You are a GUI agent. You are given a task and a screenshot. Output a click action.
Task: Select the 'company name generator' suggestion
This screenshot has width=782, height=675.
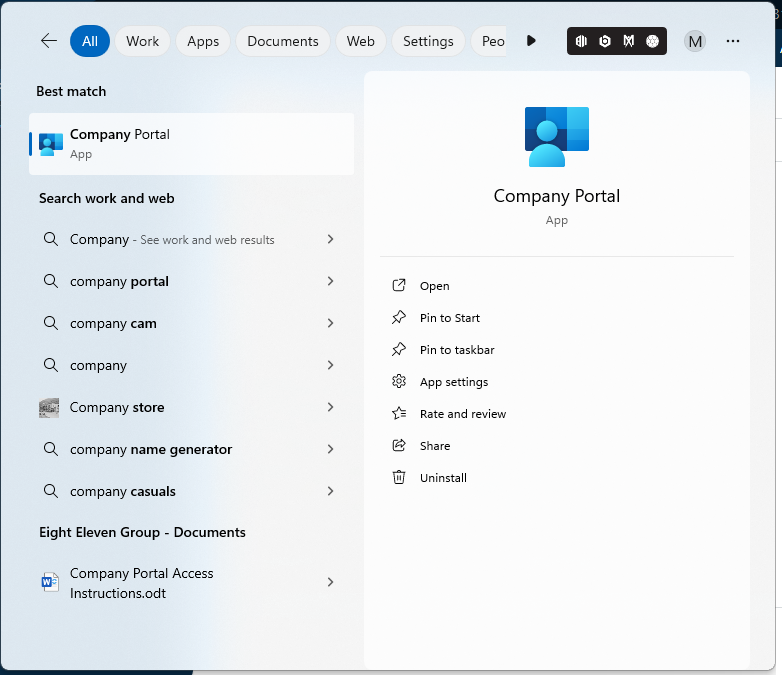coord(192,450)
